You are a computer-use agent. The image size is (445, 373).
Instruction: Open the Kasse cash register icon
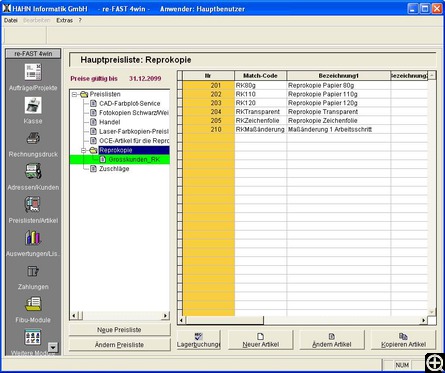click(33, 105)
